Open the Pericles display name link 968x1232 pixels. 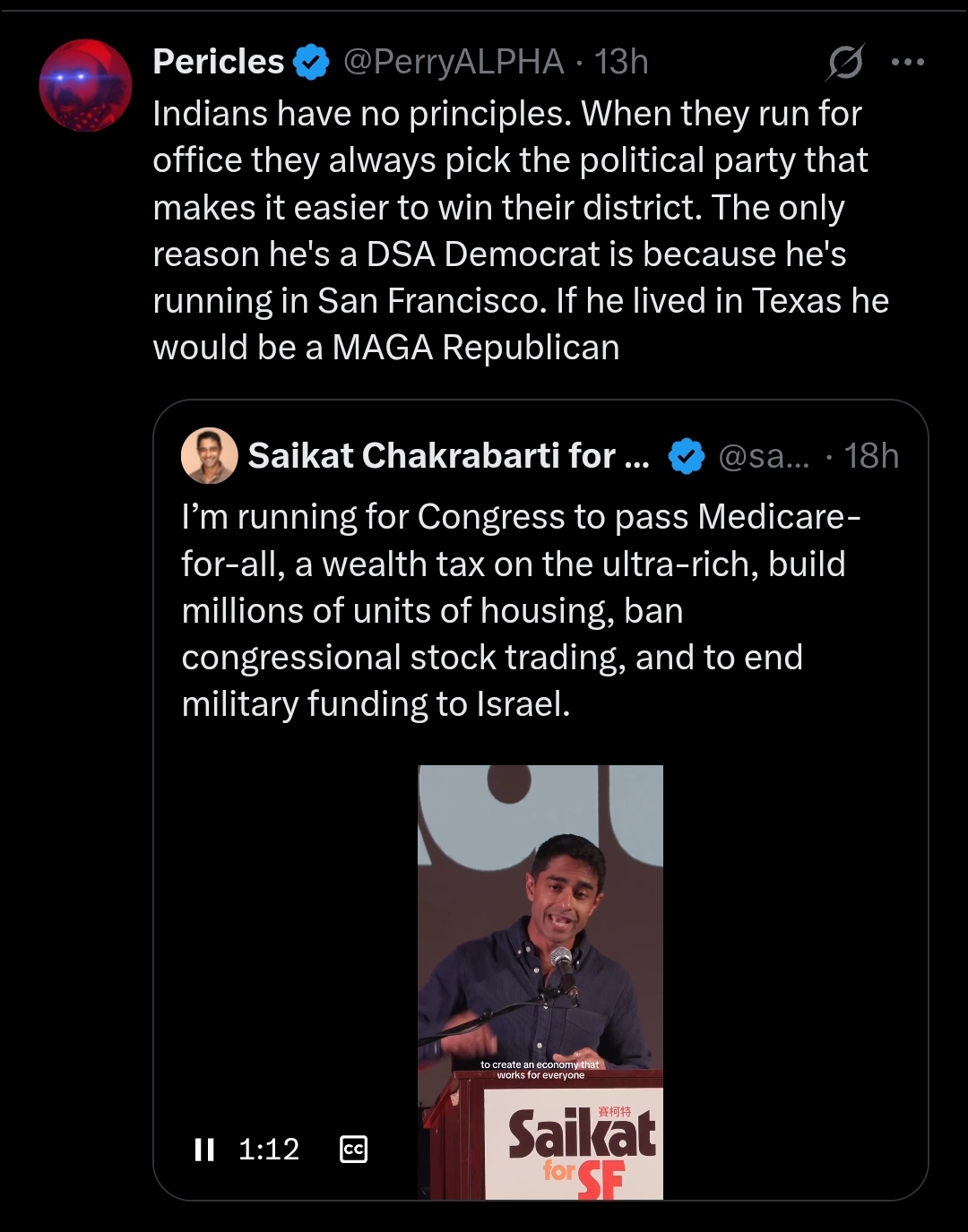click(218, 62)
